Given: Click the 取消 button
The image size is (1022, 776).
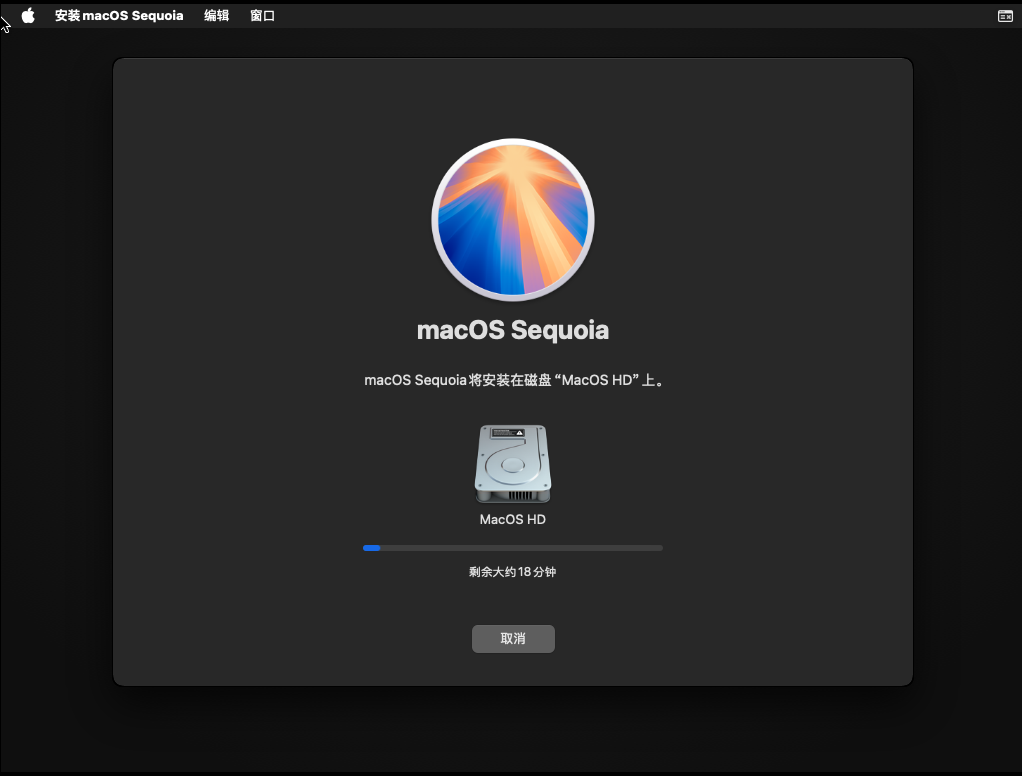Looking at the screenshot, I should (x=513, y=639).
